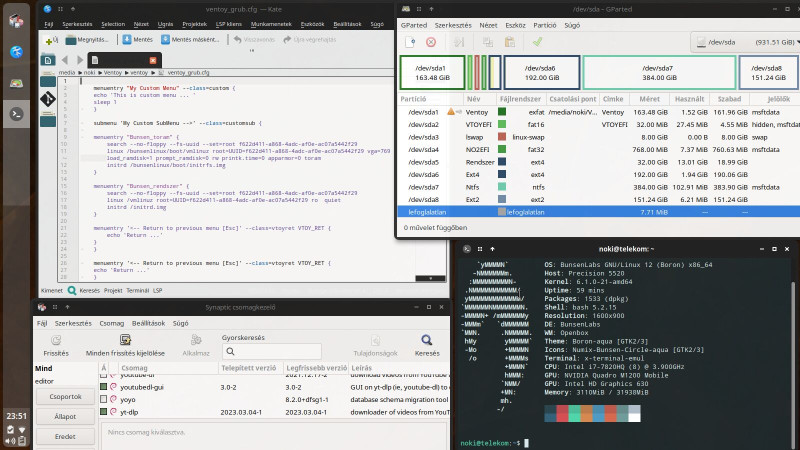Open the /dev/sda device dropdown in GParted

[746, 42]
